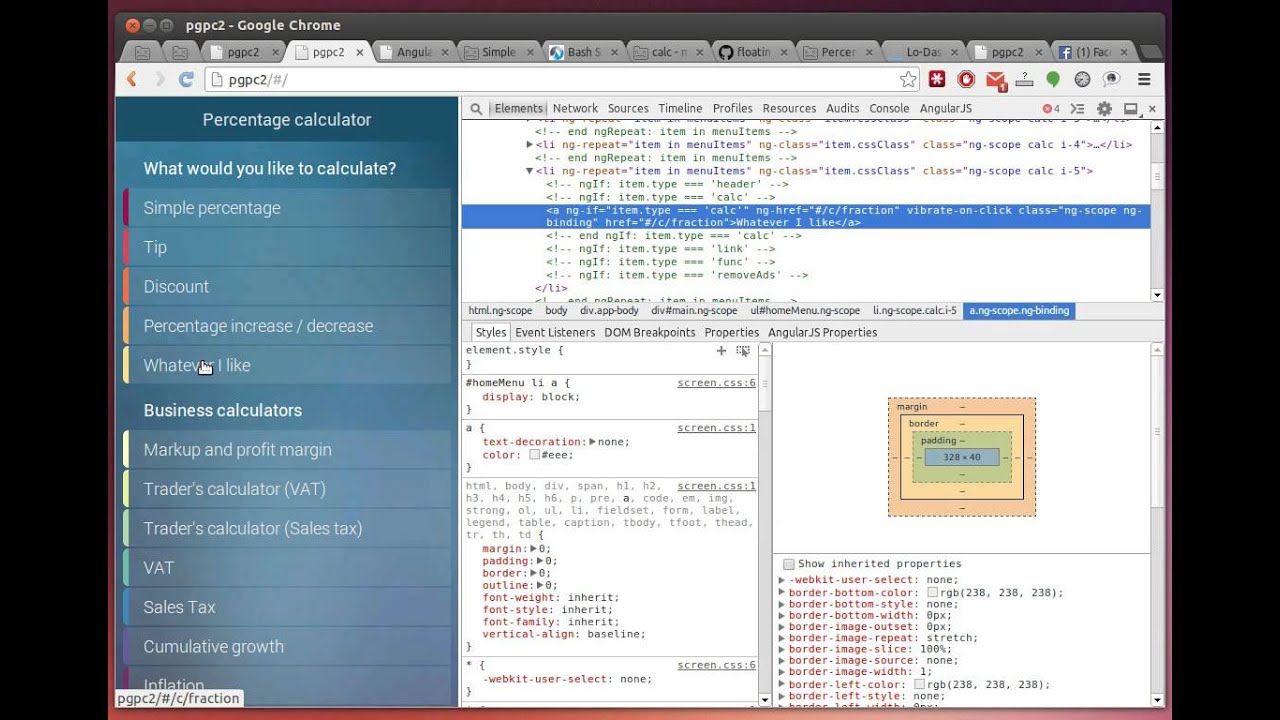
Task: Expand the li element with class calc i-4
Action: tap(530, 145)
